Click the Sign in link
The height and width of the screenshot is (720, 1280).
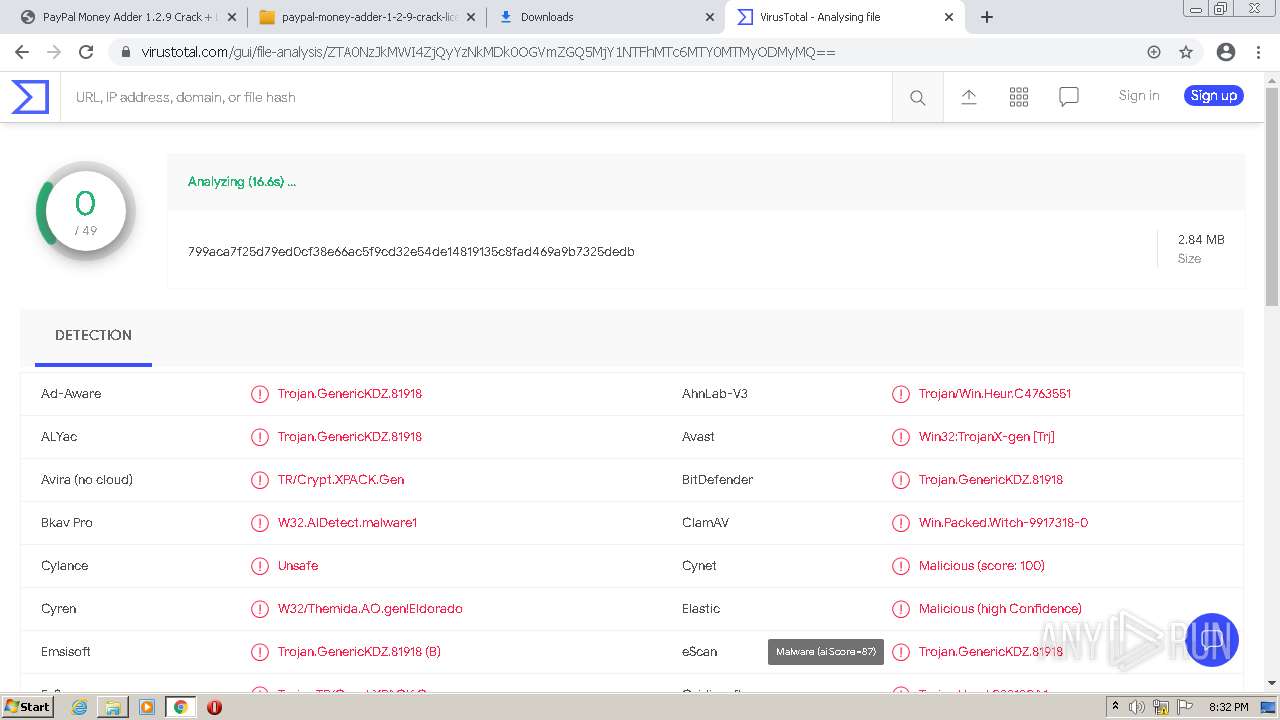(1139, 95)
